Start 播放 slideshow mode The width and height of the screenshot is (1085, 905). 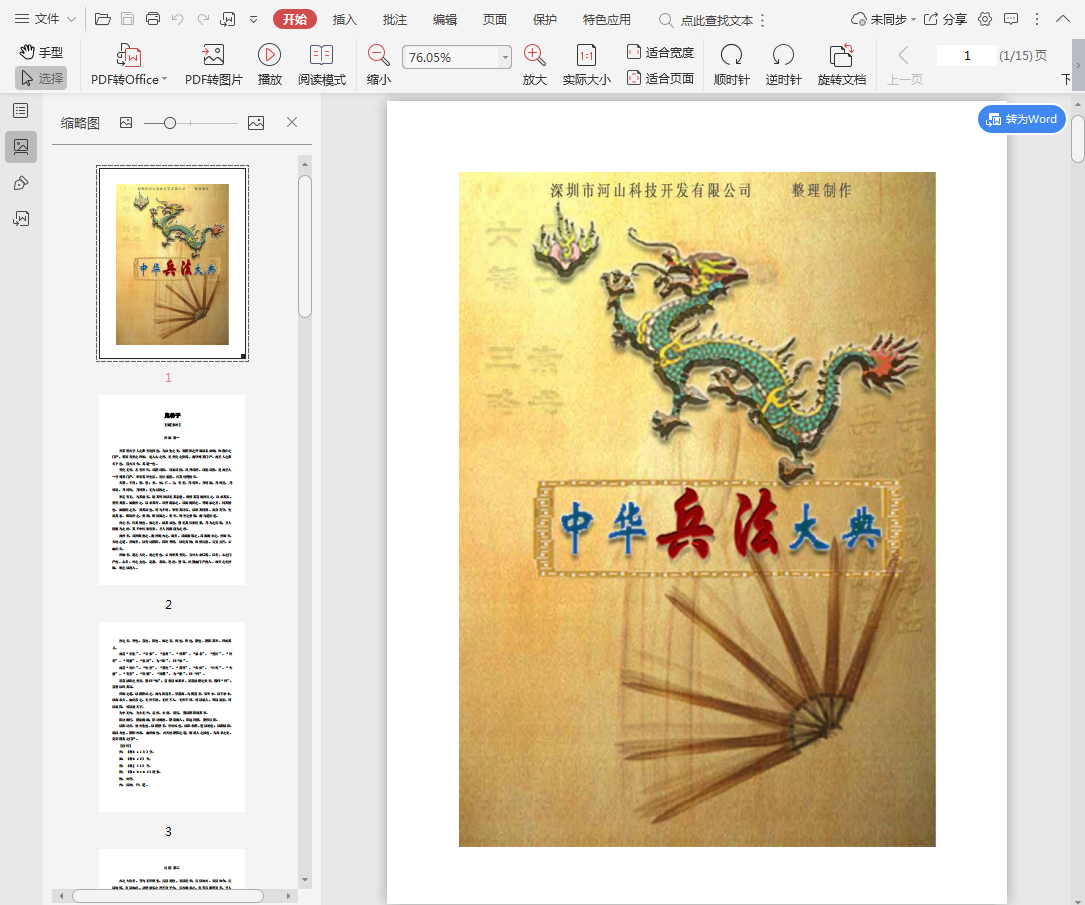coord(269,56)
